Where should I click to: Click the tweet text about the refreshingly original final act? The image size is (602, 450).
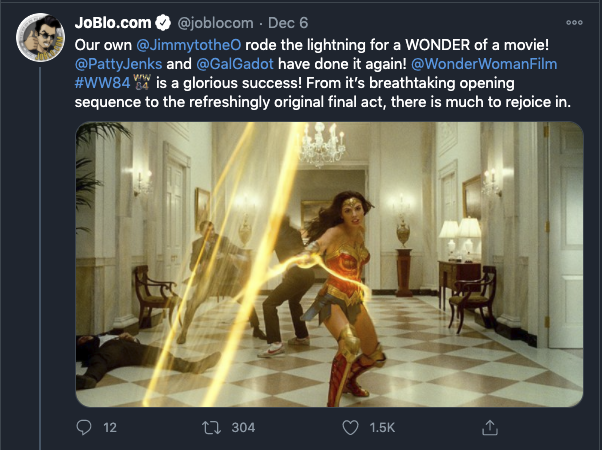tap(322, 102)
